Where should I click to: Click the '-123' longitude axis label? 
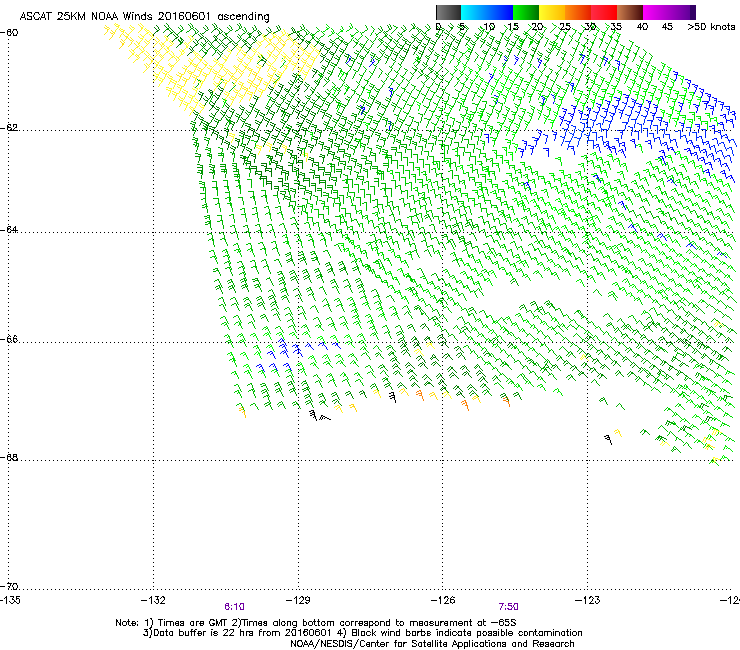click(588, 600)
